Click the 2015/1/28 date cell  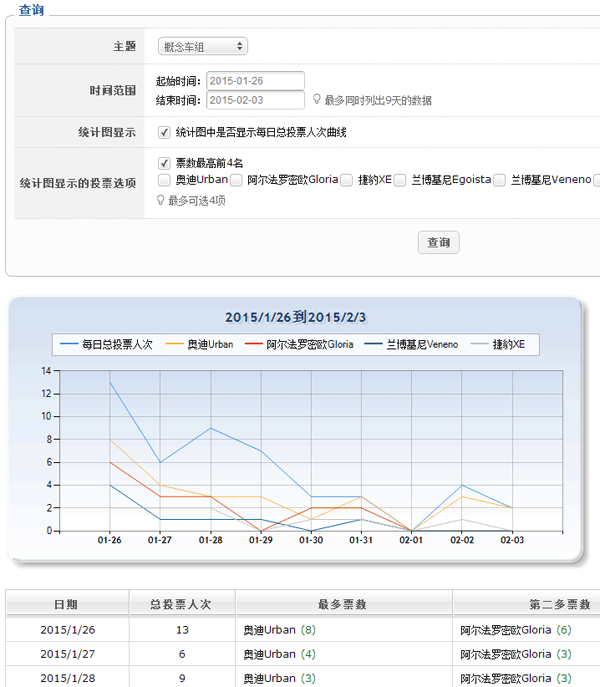point(67,678)
